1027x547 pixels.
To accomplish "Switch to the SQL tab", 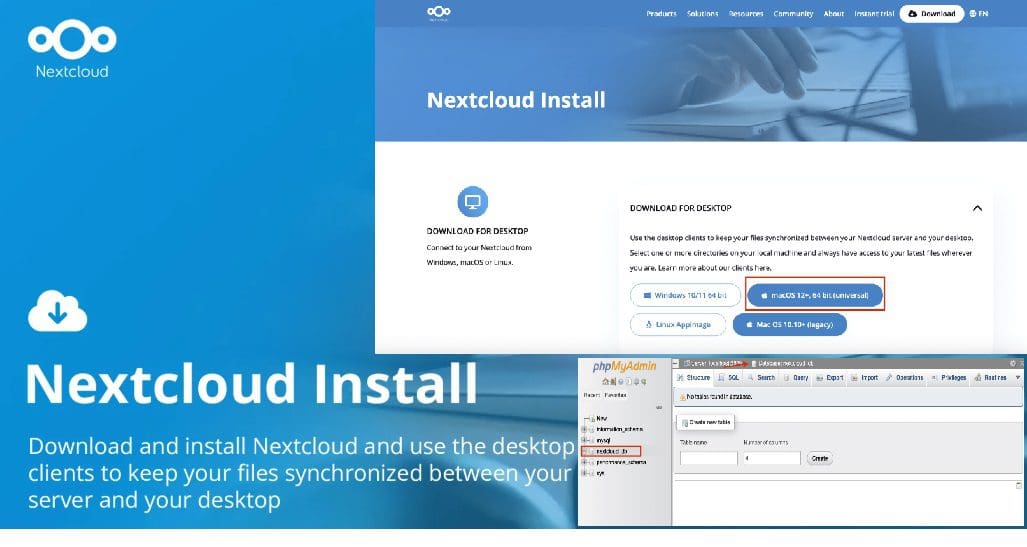I will coord(729,378).
